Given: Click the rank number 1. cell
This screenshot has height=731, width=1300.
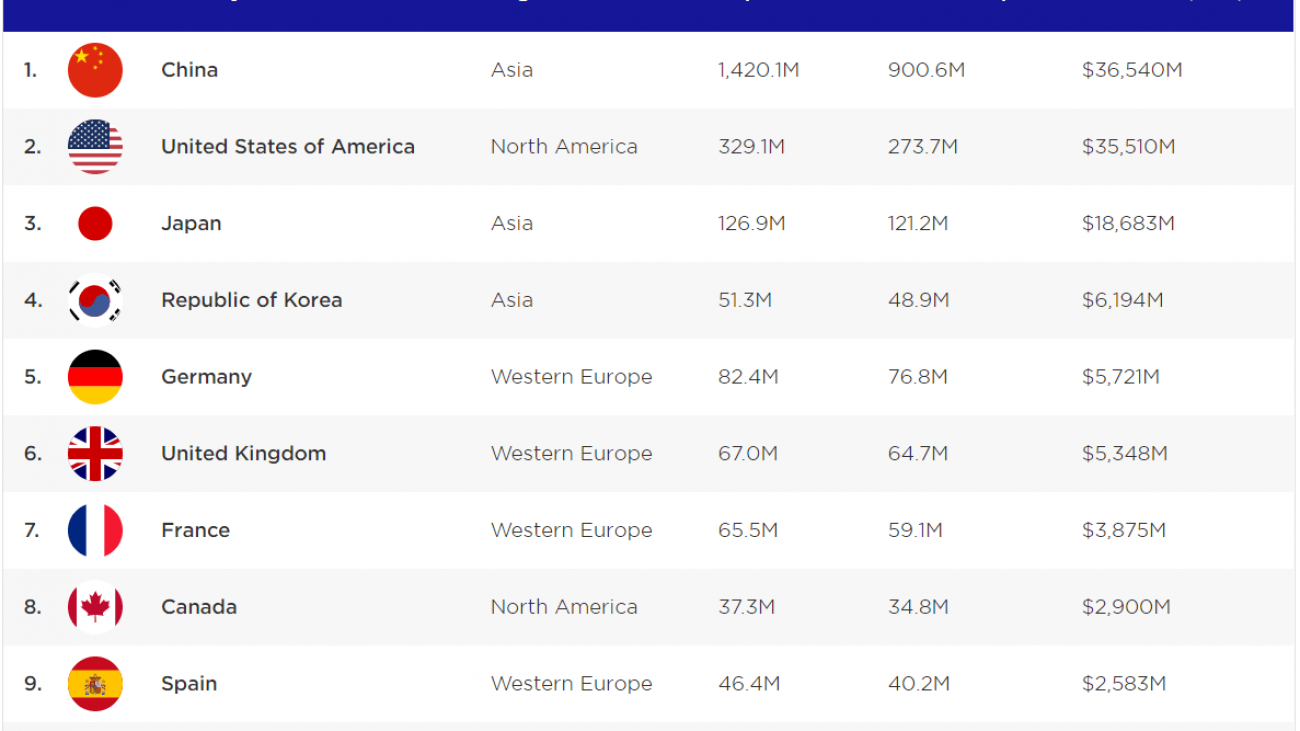Looking at the screenshot, I should [x=31, y=70].
